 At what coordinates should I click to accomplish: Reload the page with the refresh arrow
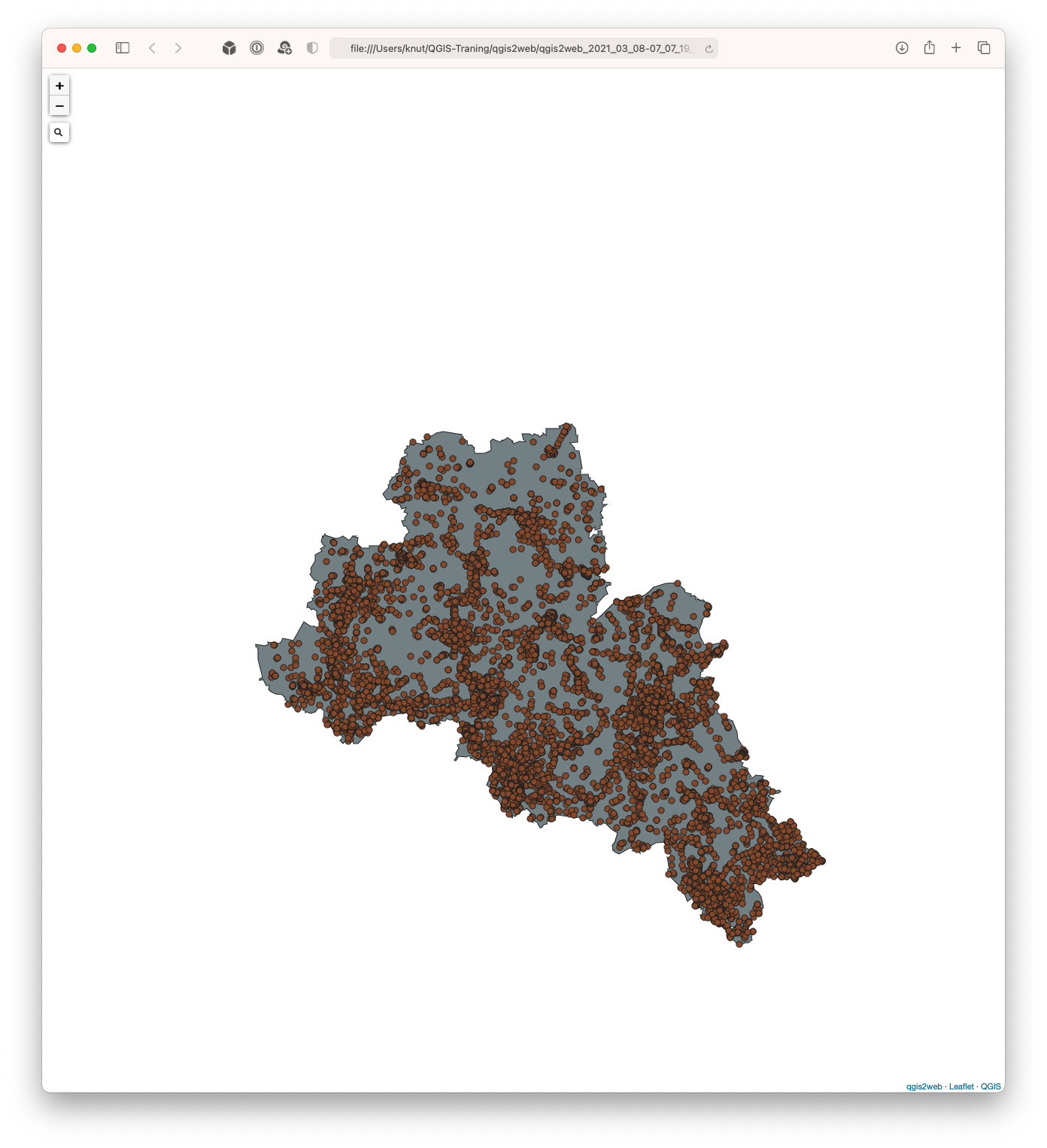(709, 49)
